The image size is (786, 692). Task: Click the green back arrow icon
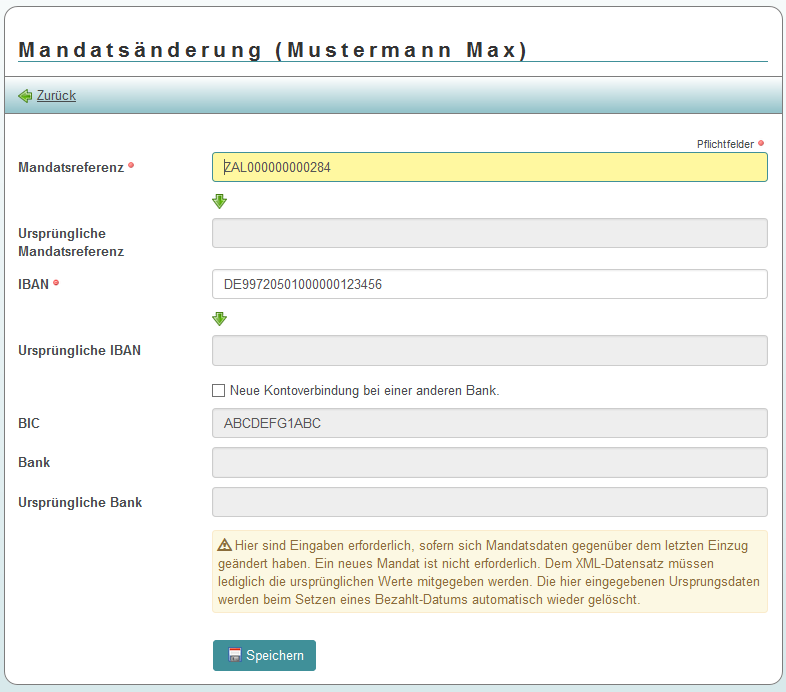click(25, 96)
